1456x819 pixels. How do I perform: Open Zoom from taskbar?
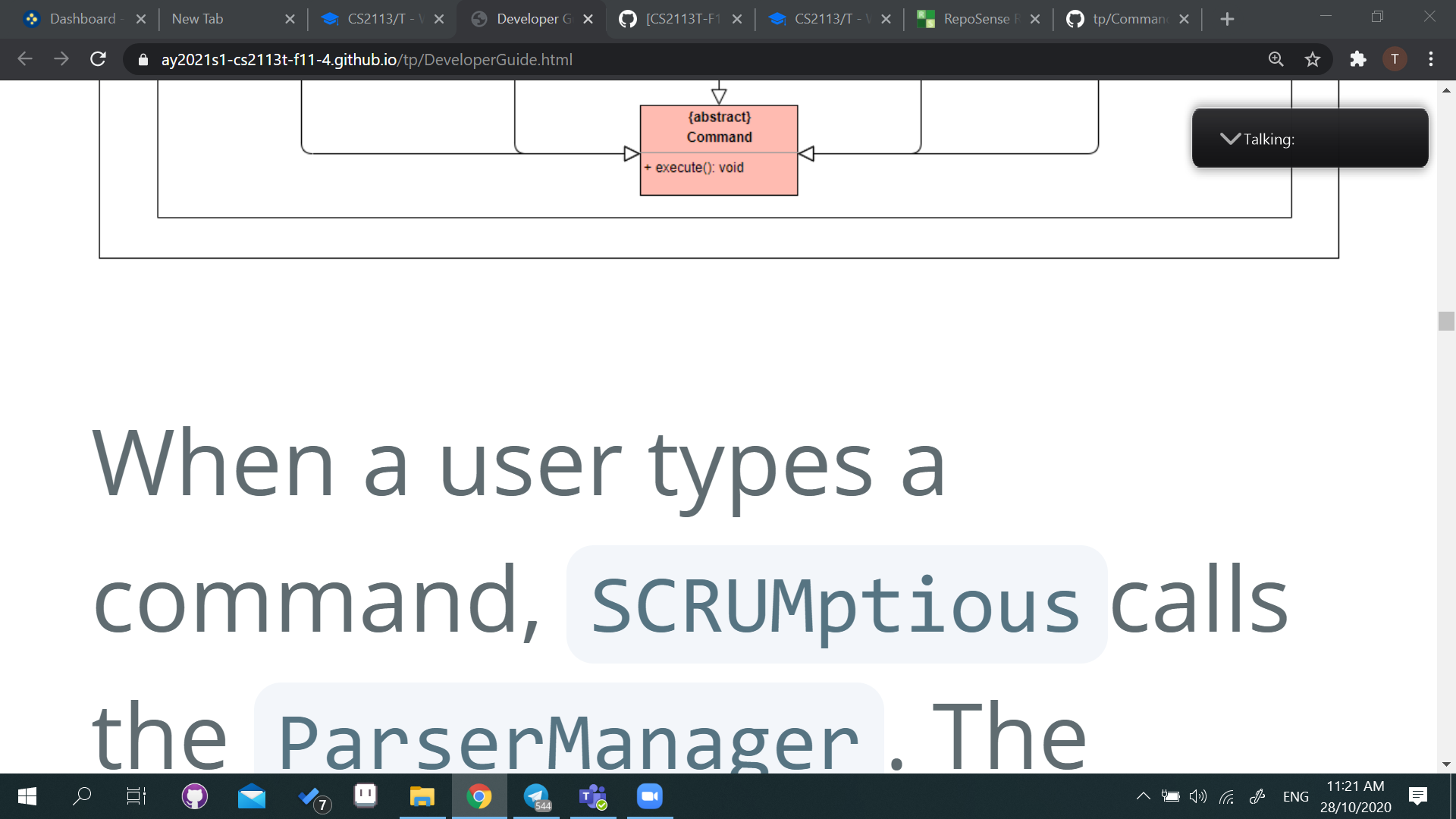[650, 796]
